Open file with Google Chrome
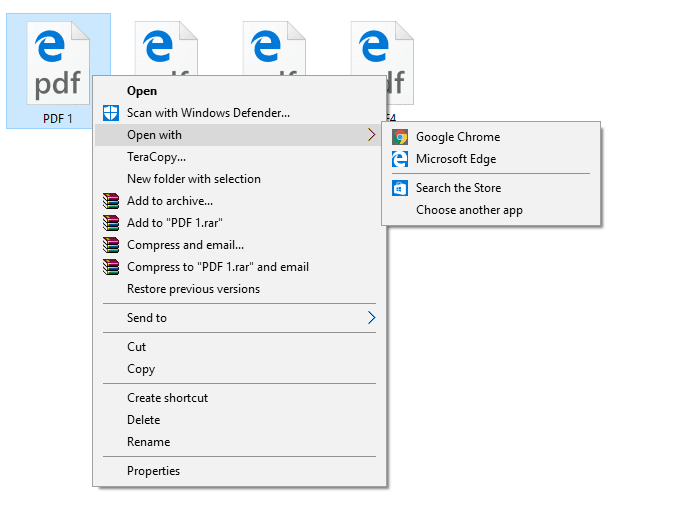 tap(491, 137)
